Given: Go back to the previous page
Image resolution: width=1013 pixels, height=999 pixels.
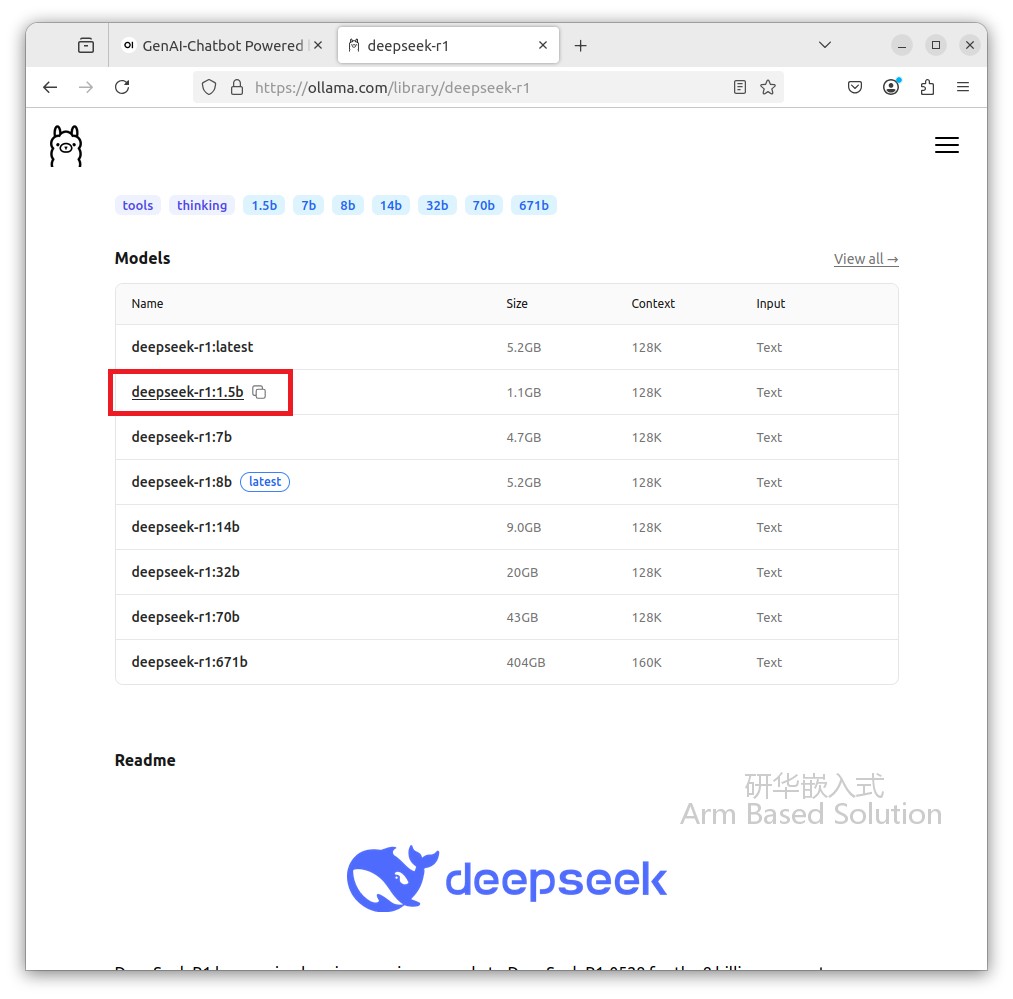Looking at the screenshot, I should 50,87.
